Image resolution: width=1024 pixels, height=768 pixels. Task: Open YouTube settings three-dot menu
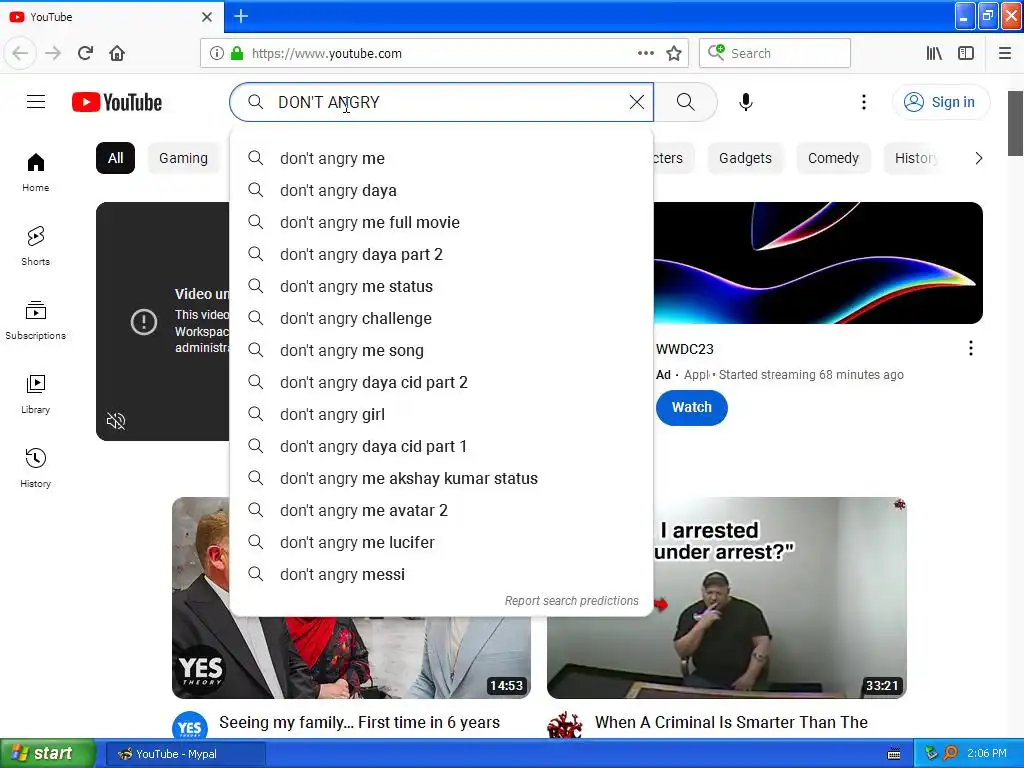click(x=863, y=102)
